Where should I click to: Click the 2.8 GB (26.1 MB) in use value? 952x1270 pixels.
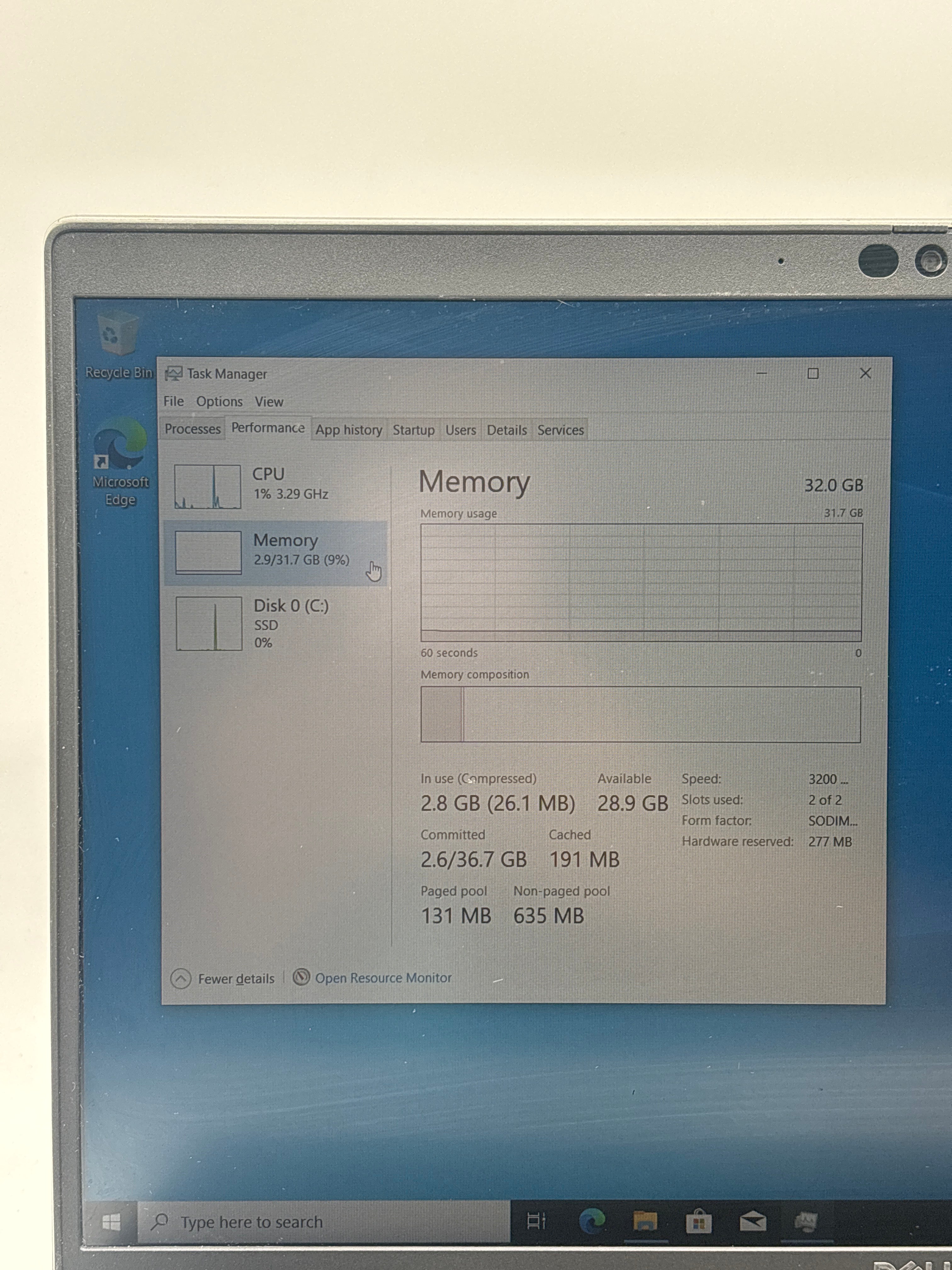click(x=497, y=803)
